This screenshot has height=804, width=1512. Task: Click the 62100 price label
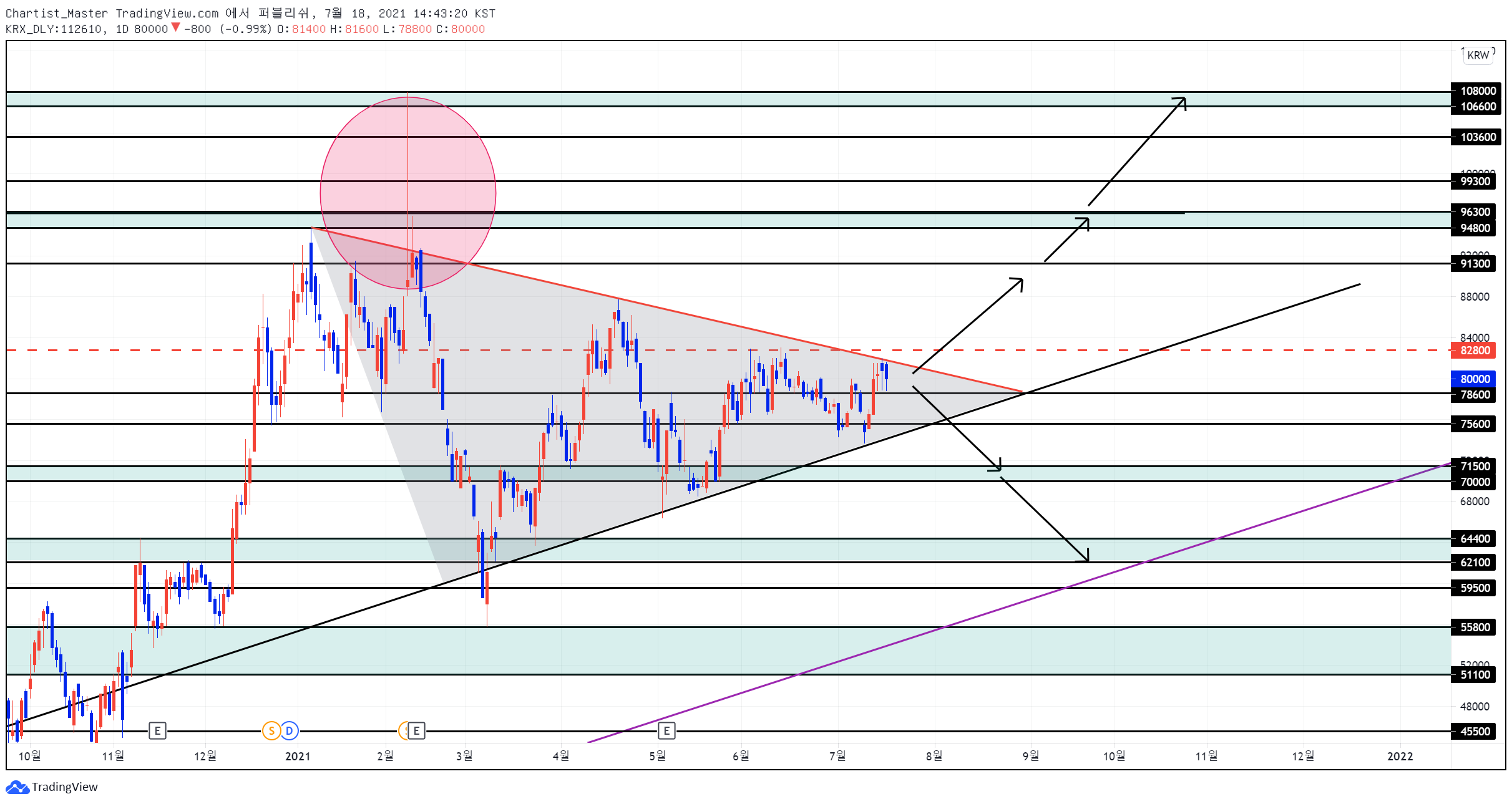pos(1473,563)
